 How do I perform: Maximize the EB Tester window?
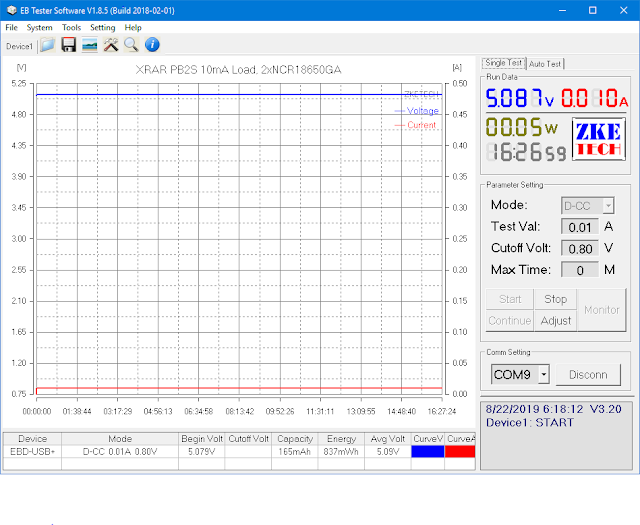[x=593, y=10]
